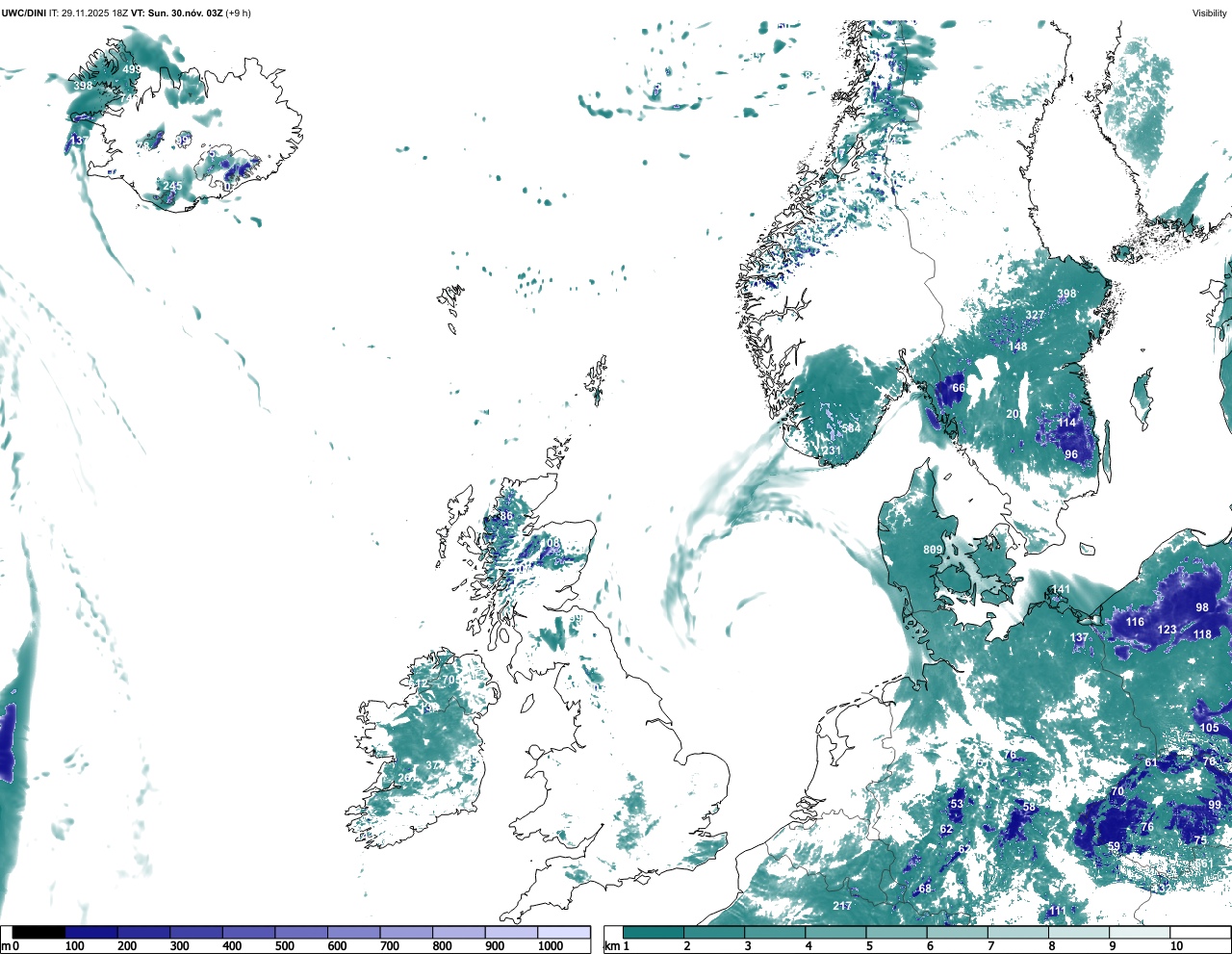This screenshot has height=954, width=1232.
Task: Click the '99' value near the right edge
Action: point(1215,806)
